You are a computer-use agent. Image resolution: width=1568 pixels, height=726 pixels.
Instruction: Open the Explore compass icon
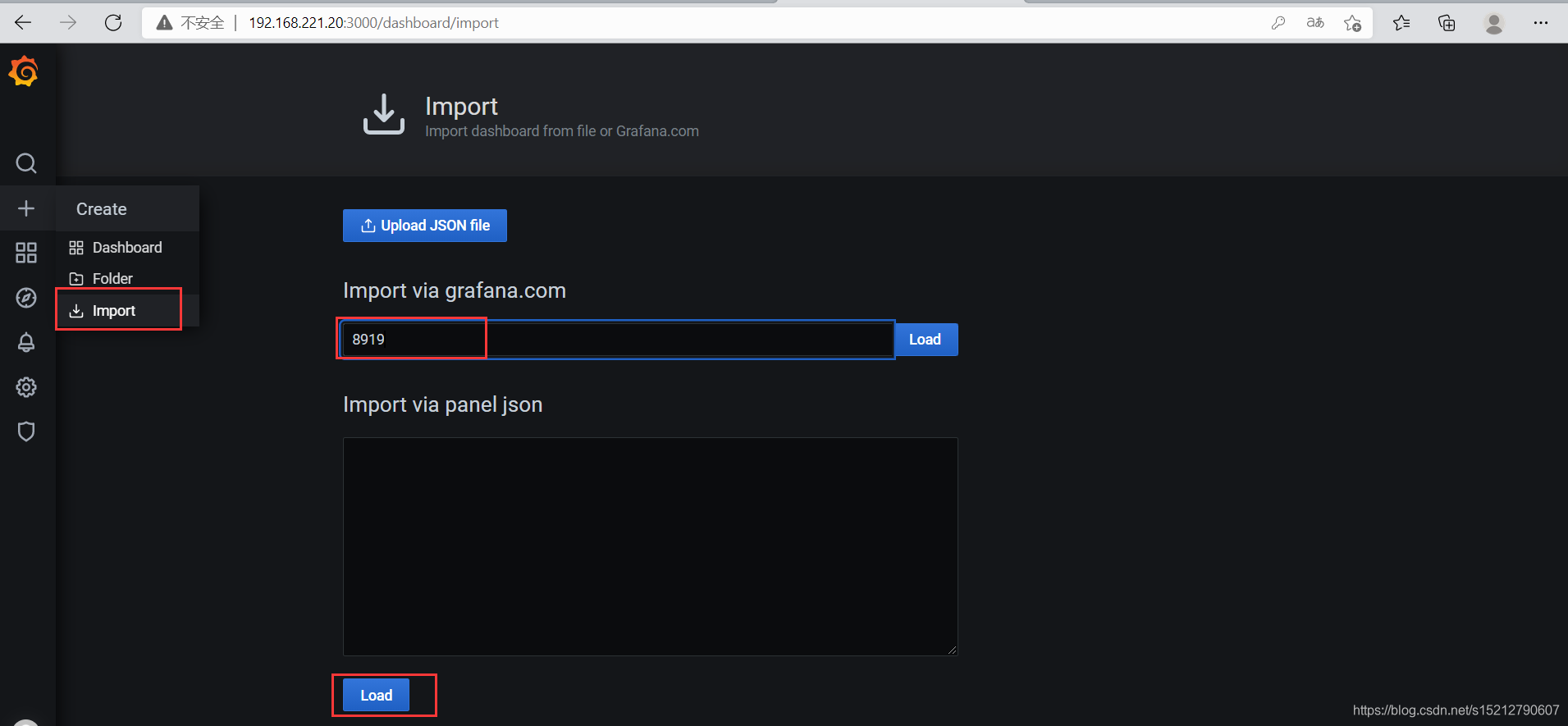coord(26,298)
